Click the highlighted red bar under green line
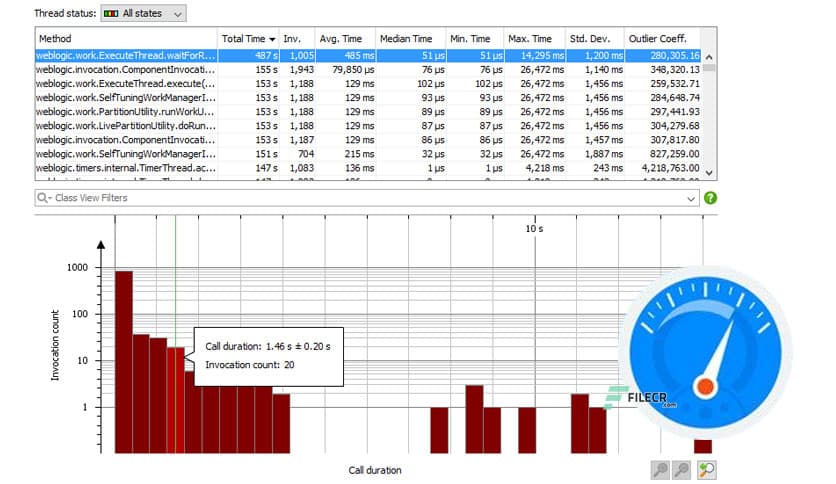This screenshot has width=836, height=484. click(175, 400)
